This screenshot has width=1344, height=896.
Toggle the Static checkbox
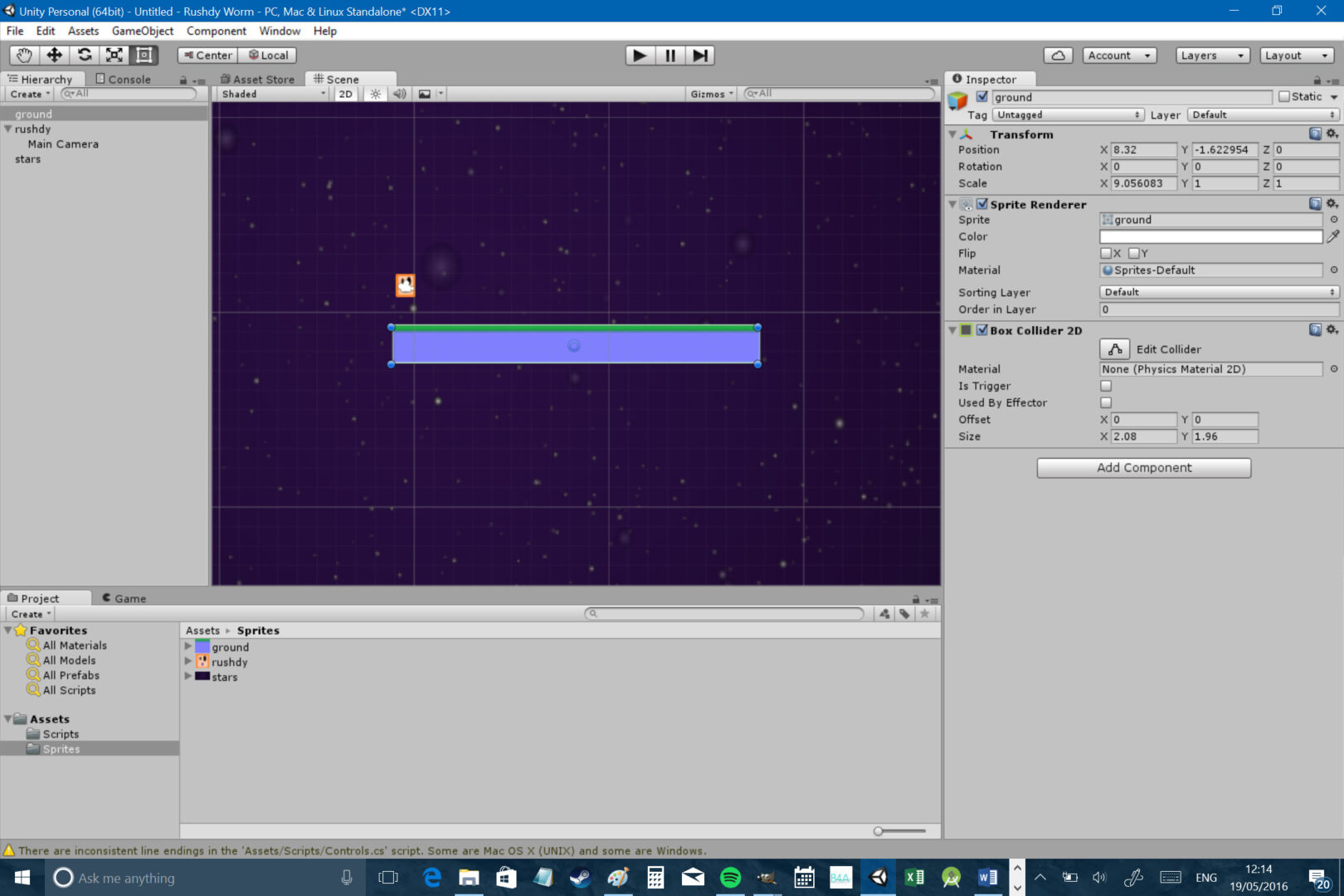[1284, 97]
